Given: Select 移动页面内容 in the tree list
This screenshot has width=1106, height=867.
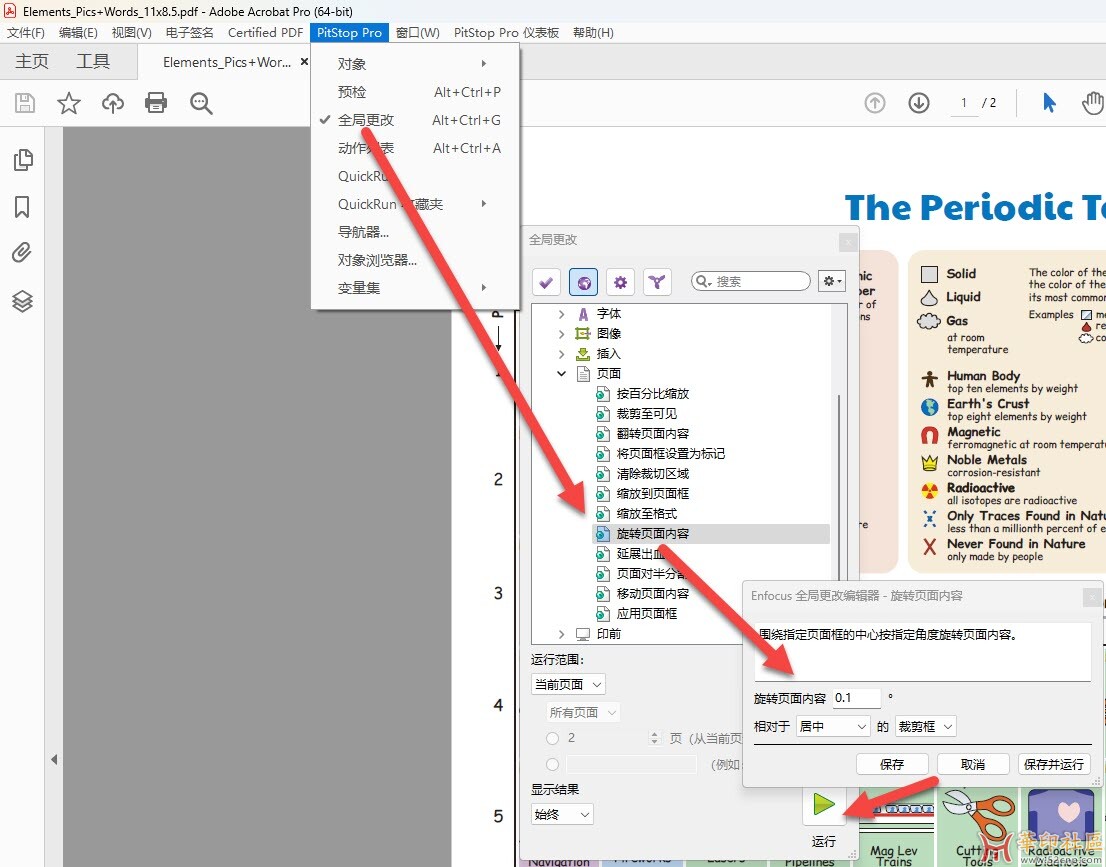Looking at the screenshot, I should [652, 594].
